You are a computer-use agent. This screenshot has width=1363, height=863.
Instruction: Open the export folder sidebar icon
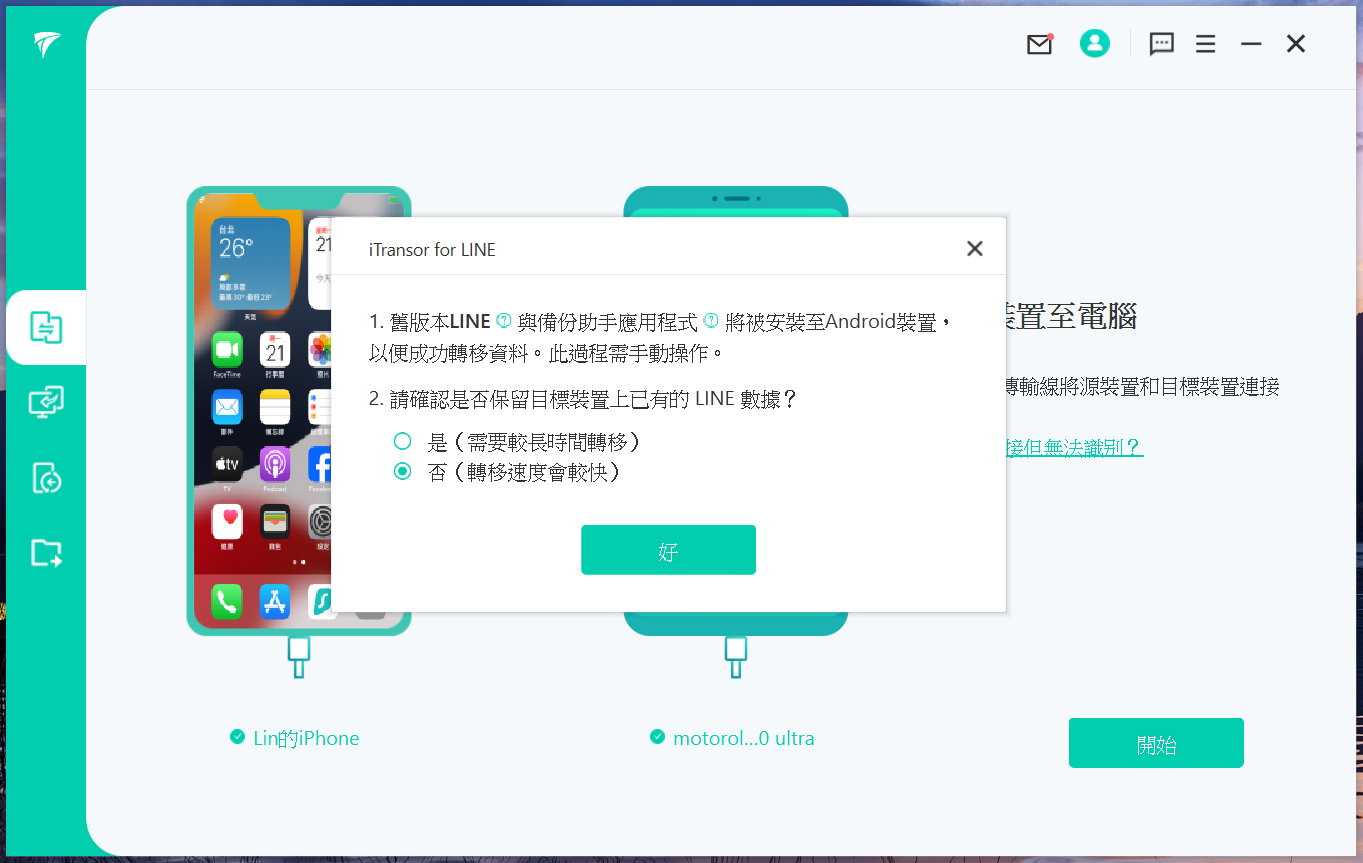point(46,552)
